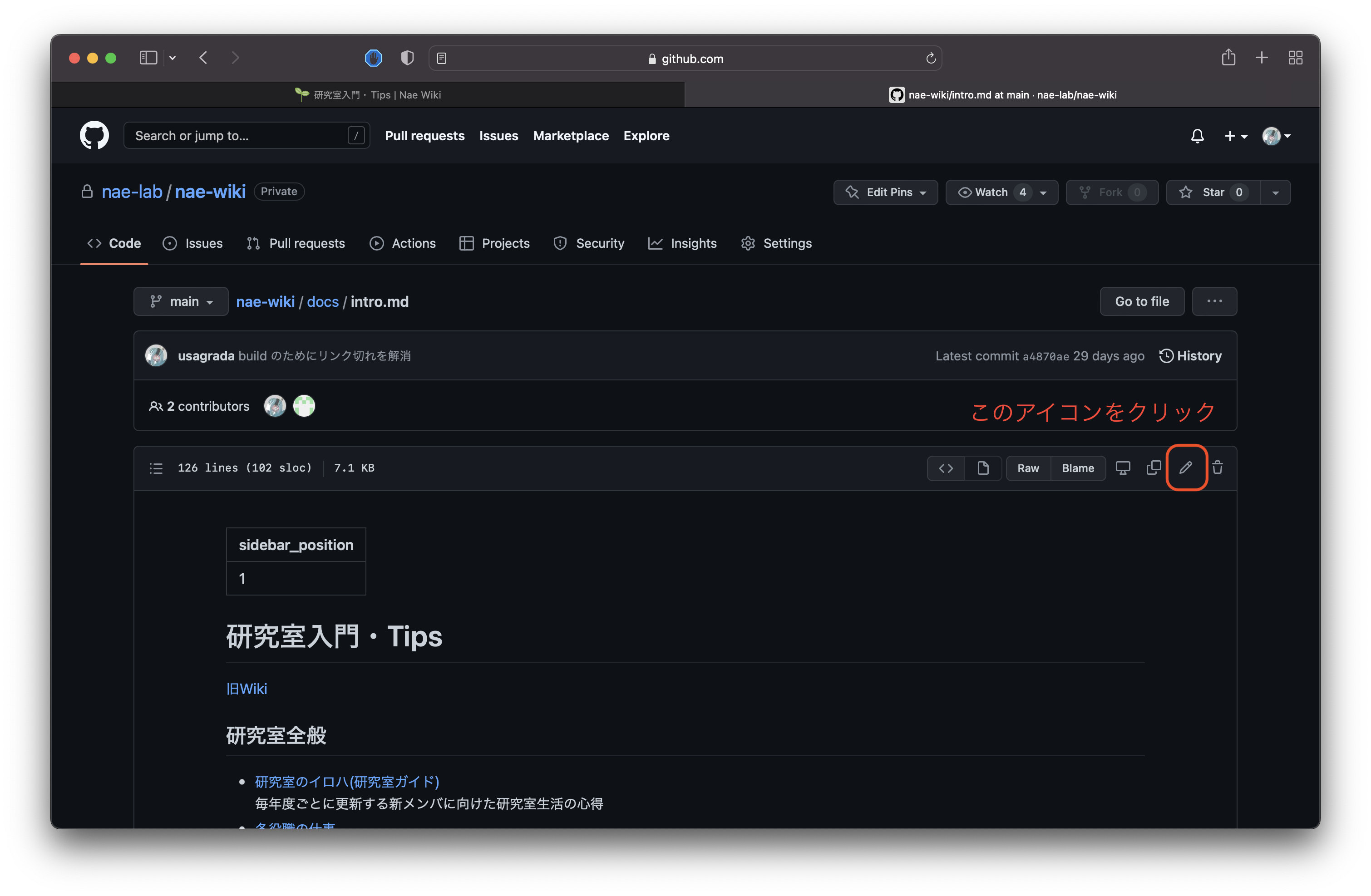
Task: Click the trash icon to delete the file
Action: click(1218, 468)
